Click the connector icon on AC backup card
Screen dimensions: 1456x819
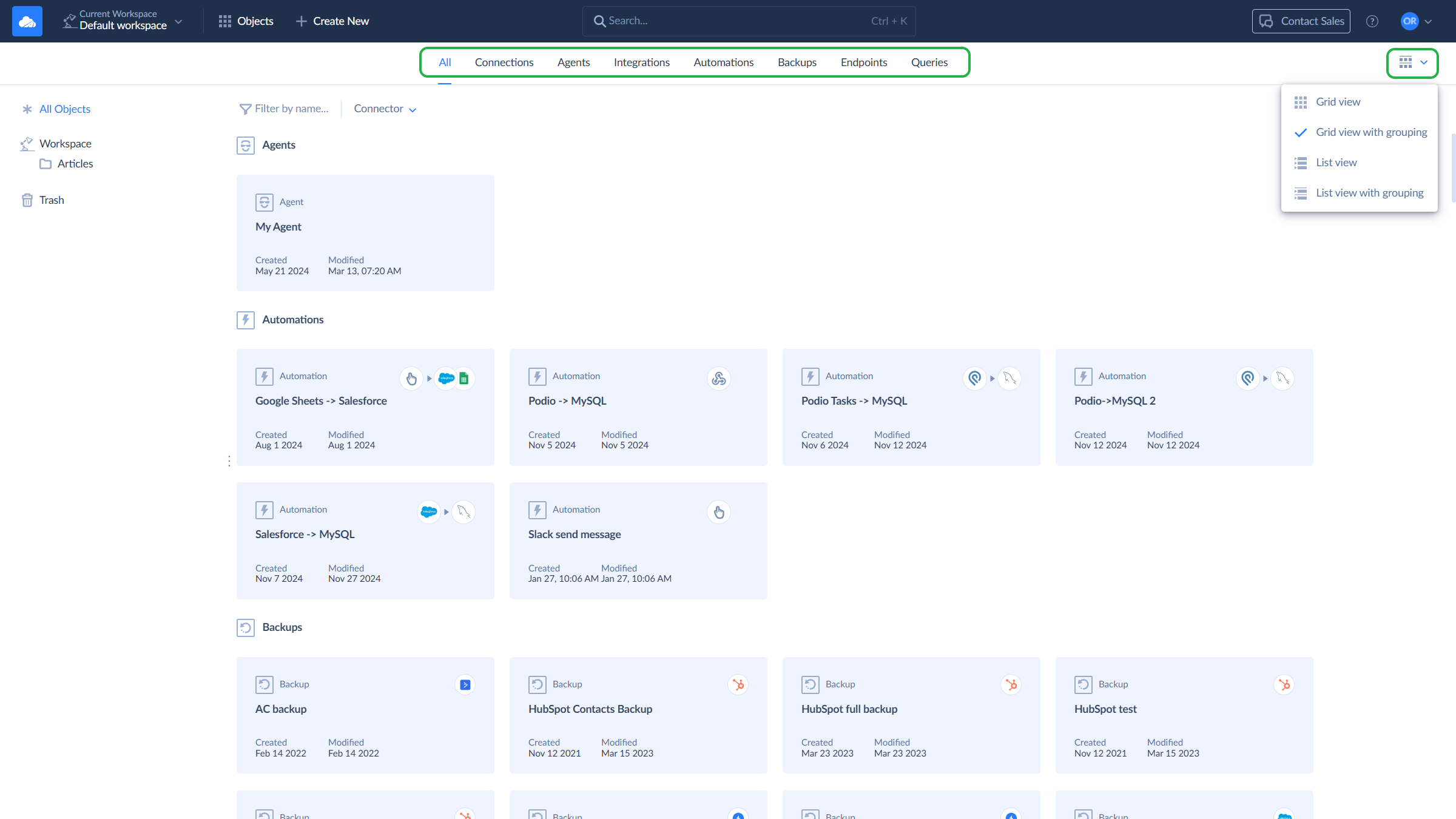point(465,685)
